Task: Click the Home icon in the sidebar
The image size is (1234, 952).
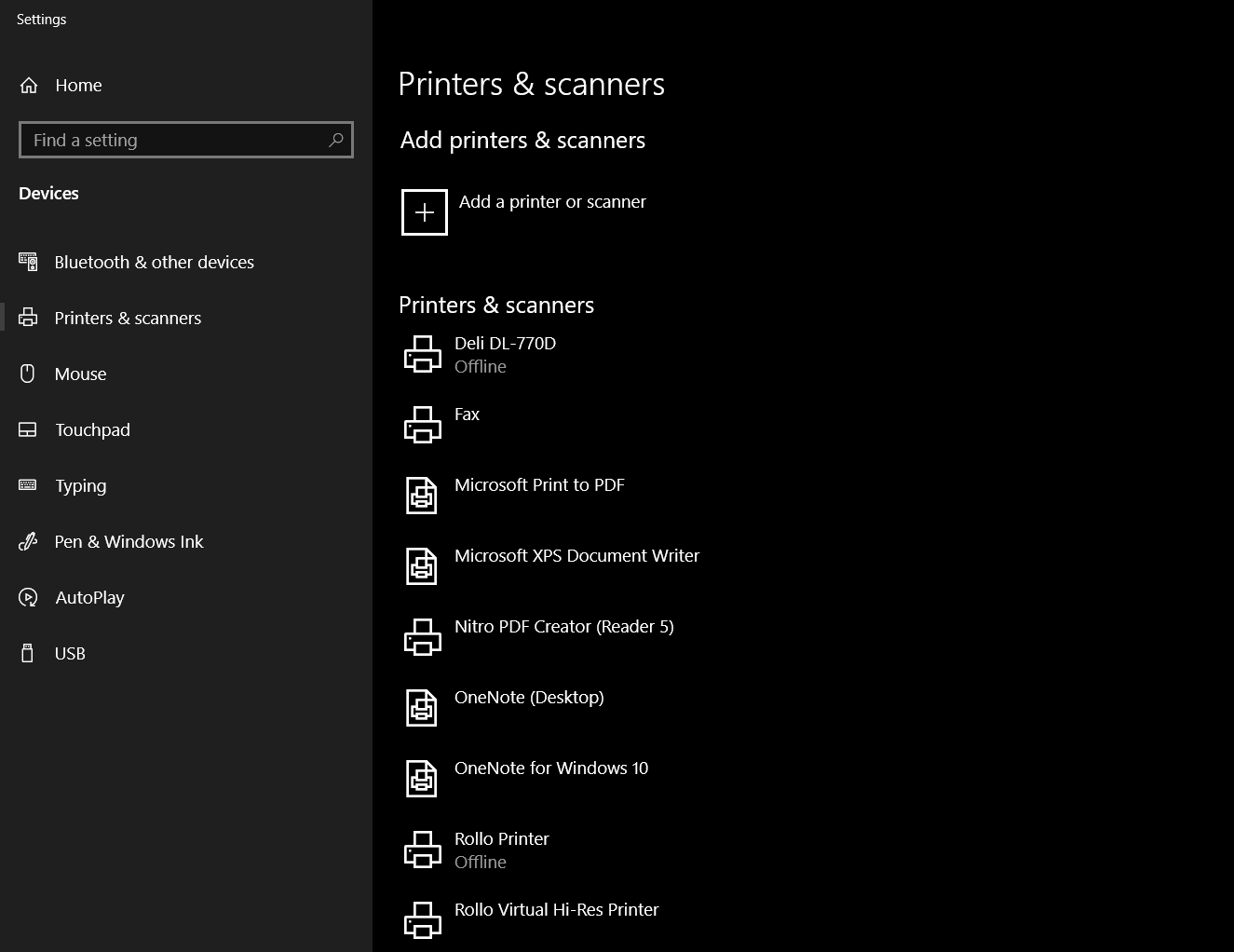Action: click(29, 86)
